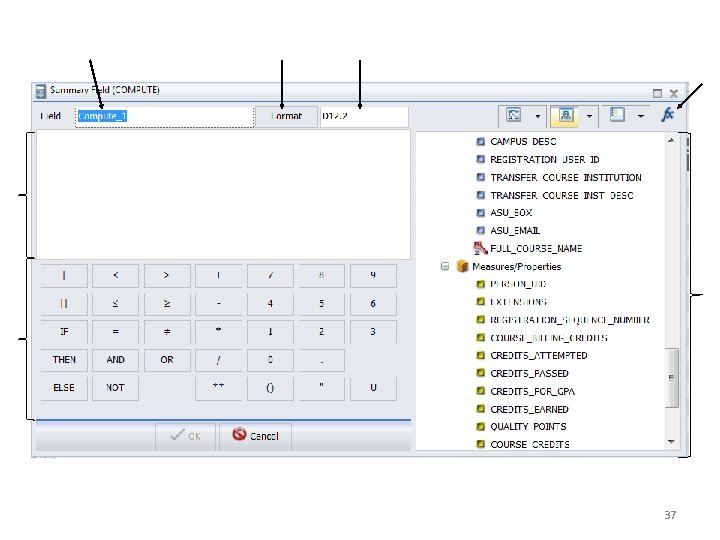Select the REGISTRATION USER ID field
The width and height of the screenshot is (720, 540).
[x=545, y=159]
